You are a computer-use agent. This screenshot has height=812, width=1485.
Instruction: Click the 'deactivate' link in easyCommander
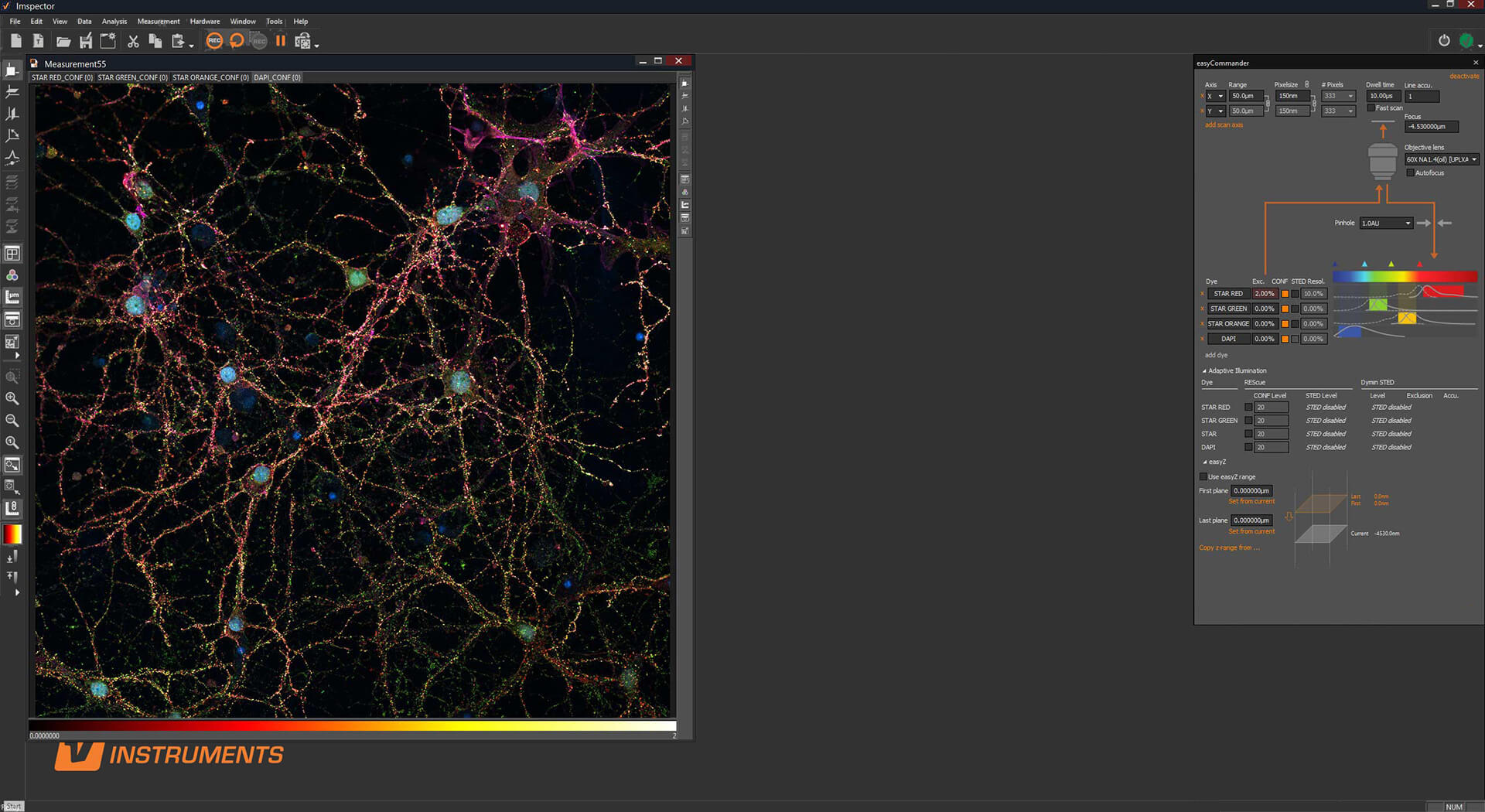(1463, 76)
